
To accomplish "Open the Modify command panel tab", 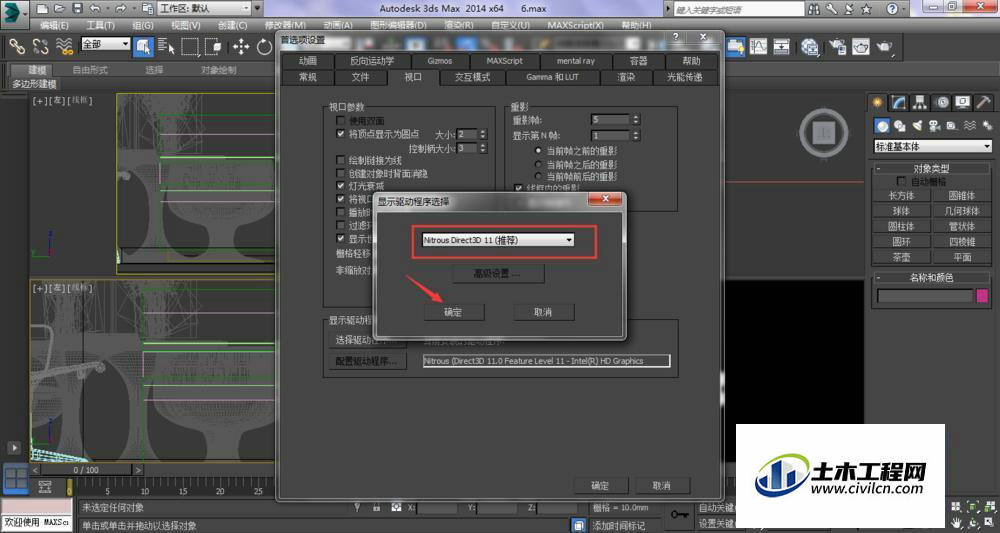I will pyautogui.click(x=899, y=102).
